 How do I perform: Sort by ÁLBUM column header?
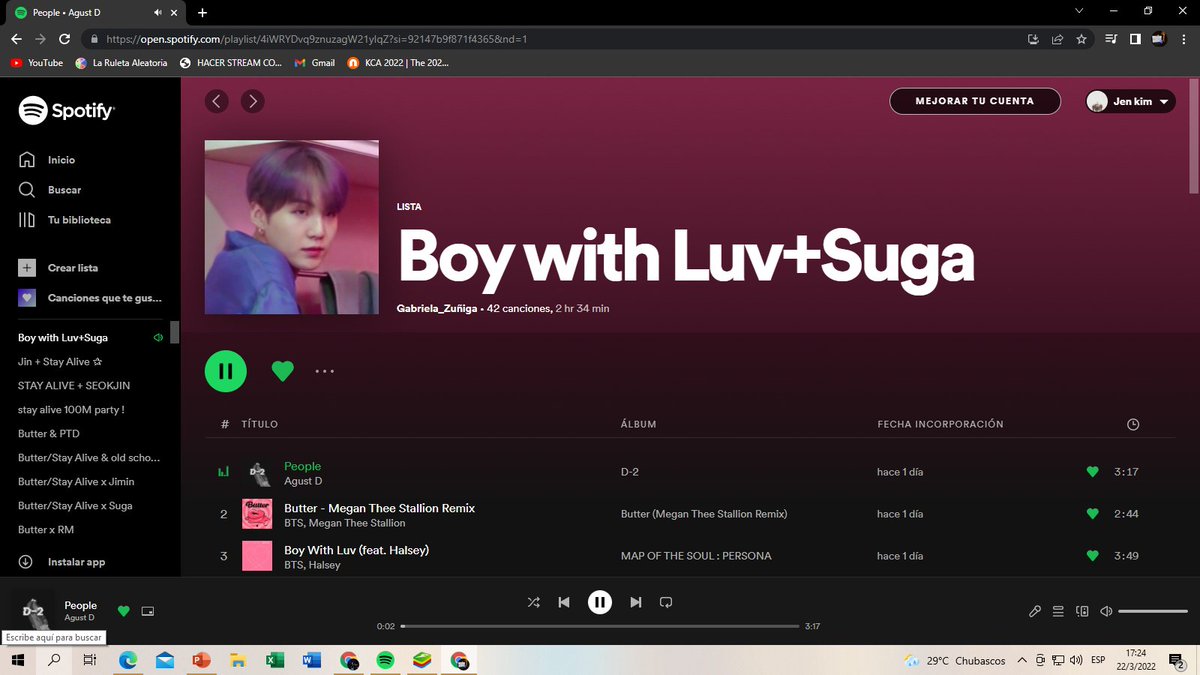click(638, 424)
